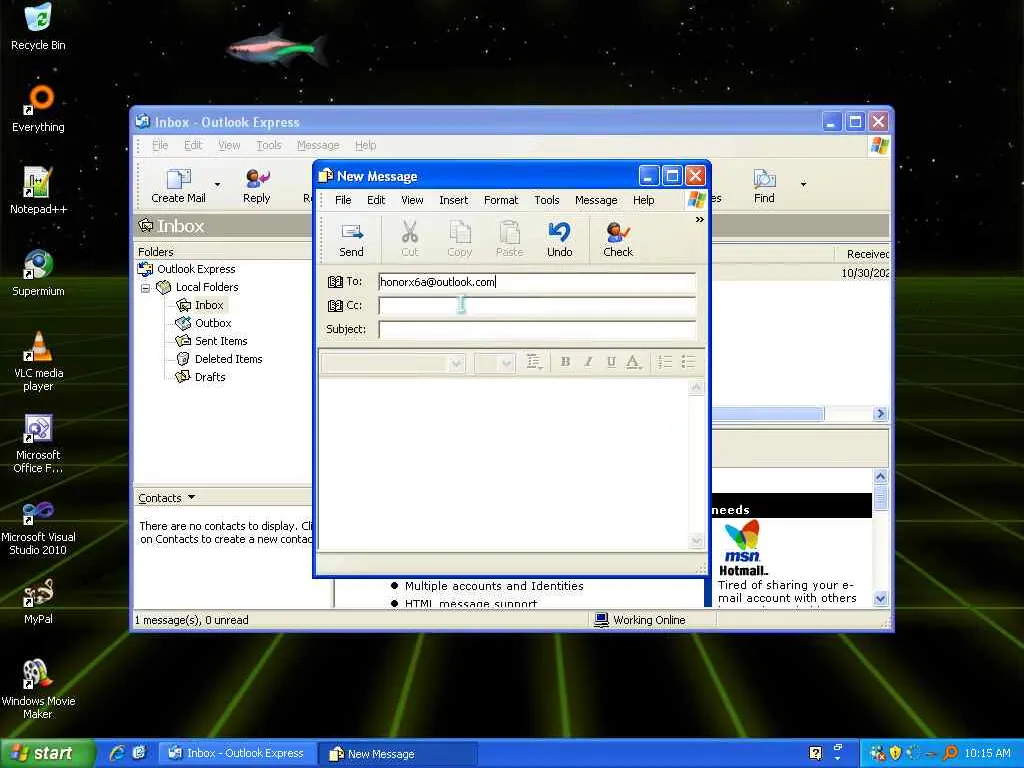The height and width of the screenshot is (768, 1024).
Task: Click message list horizontal scrollbar right arrow
Action: 880,413
